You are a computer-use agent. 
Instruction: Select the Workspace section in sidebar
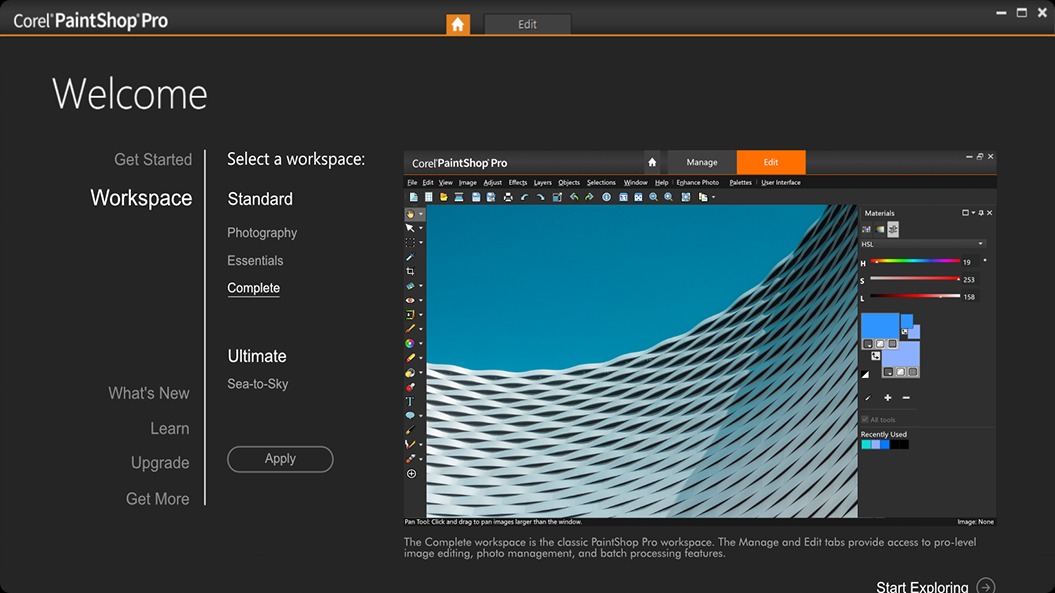click(x=141, y=198)
